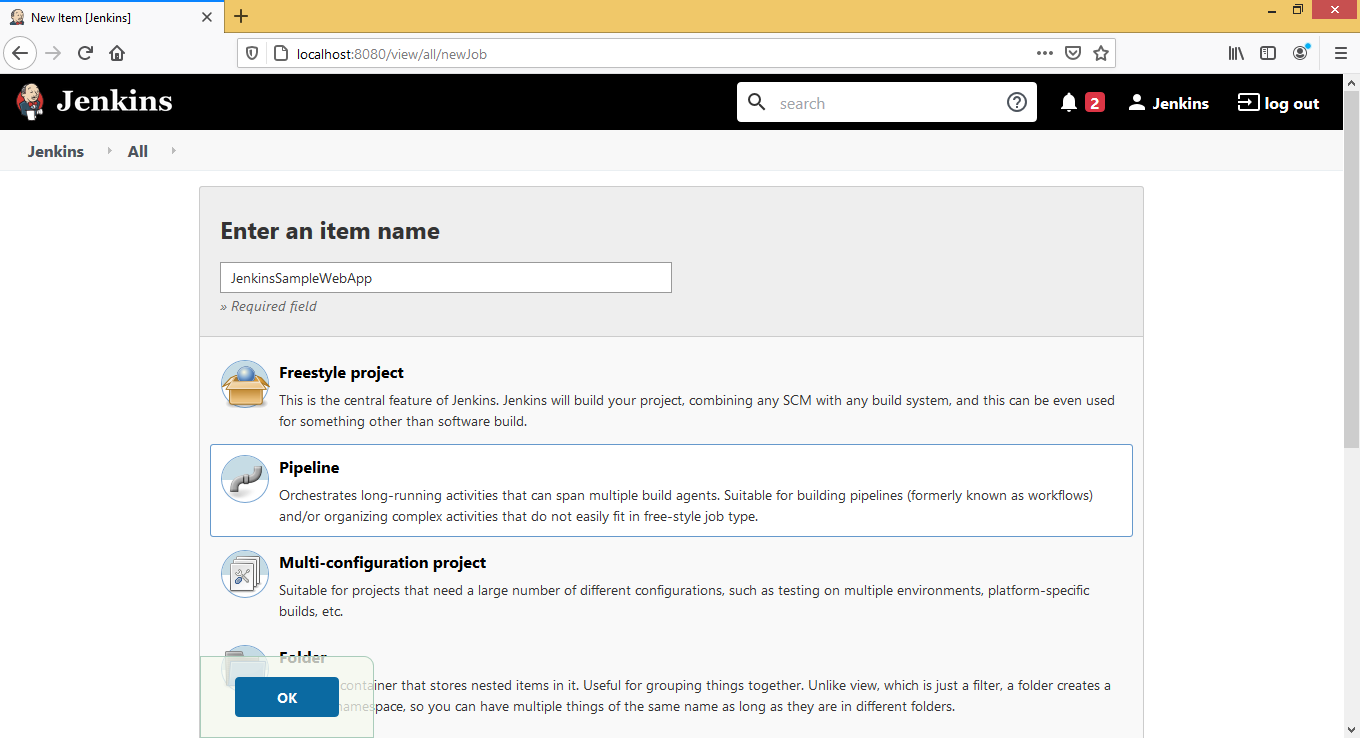Go to Jenkins breadcrumb
This screenshot has width=1360, height=738.
[56, 151]
